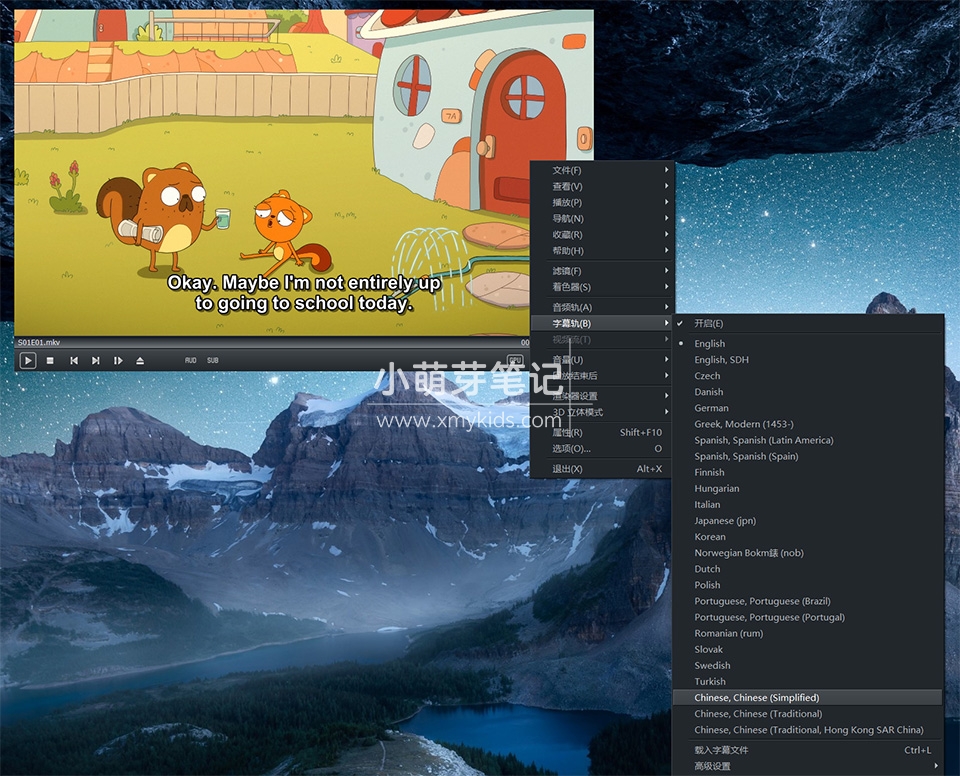
Task: Click the GPU indicator icon
Action: (515, 360)
